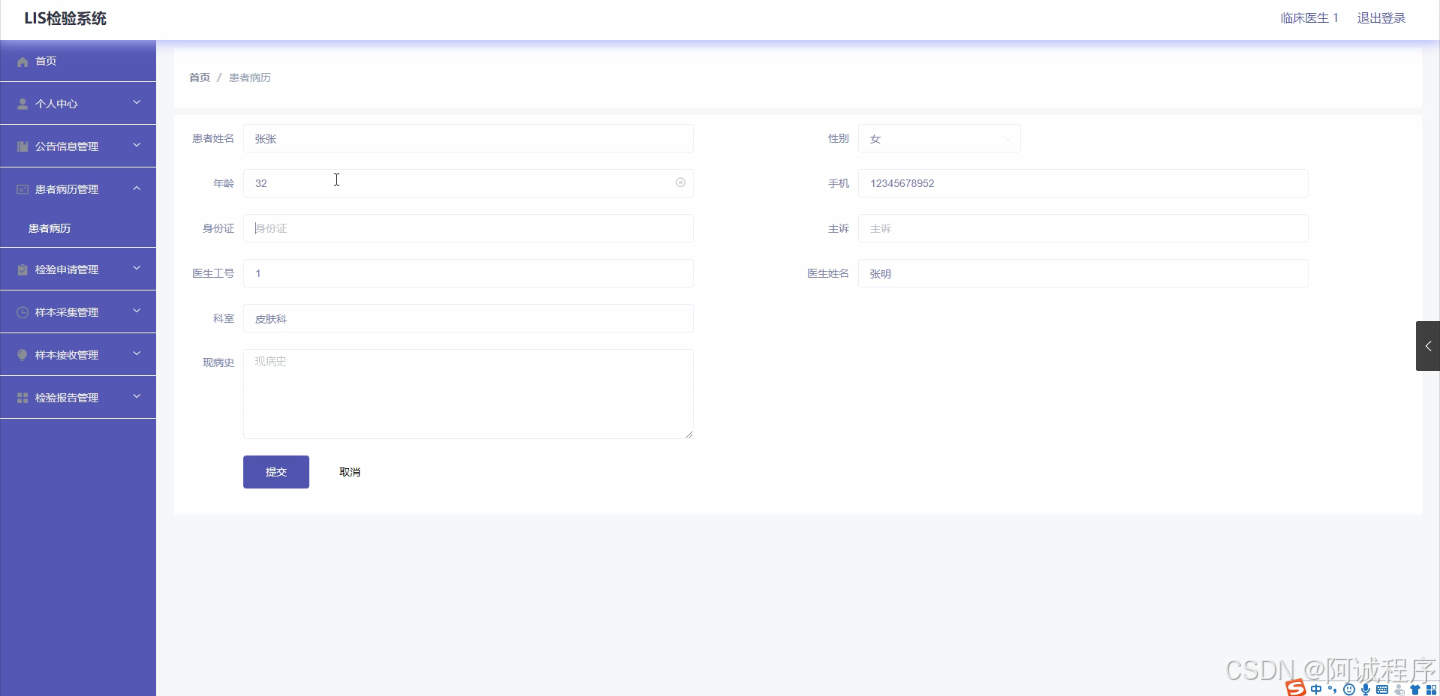Click the 退出登录 logout link
The width and height of the screenshot is (1440, 696).
click(1381, 17)
